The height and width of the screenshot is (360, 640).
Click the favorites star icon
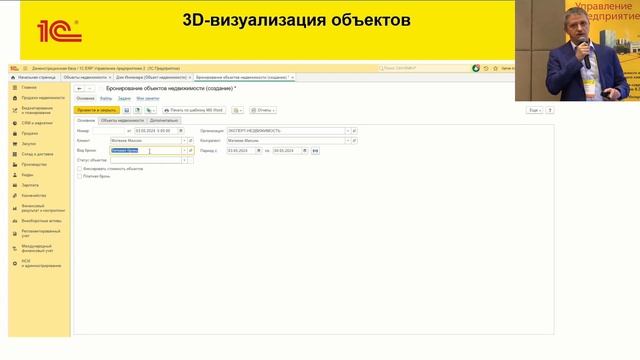496,68
